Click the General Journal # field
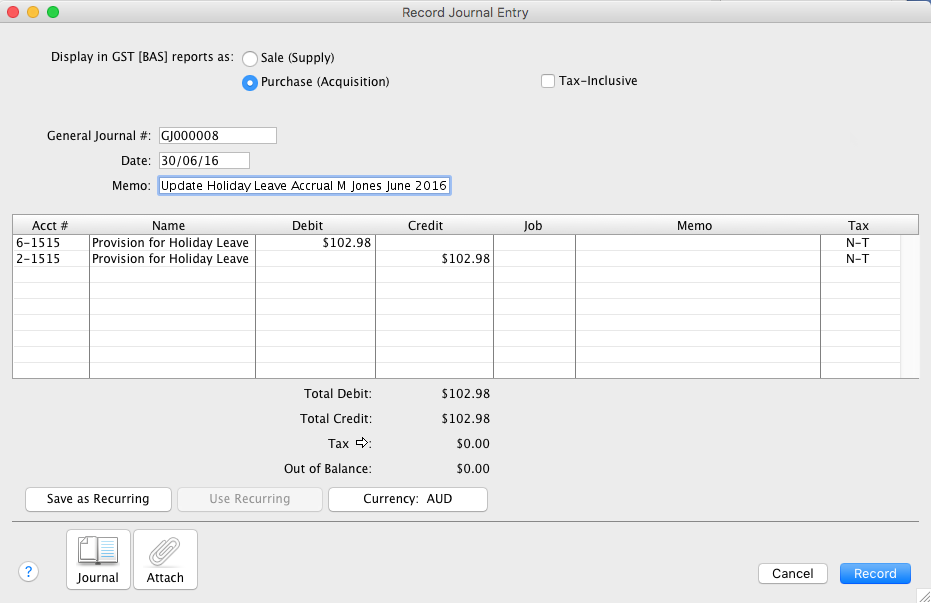The height and width of the screenshot is (603, 931). (x=217, y=136)
